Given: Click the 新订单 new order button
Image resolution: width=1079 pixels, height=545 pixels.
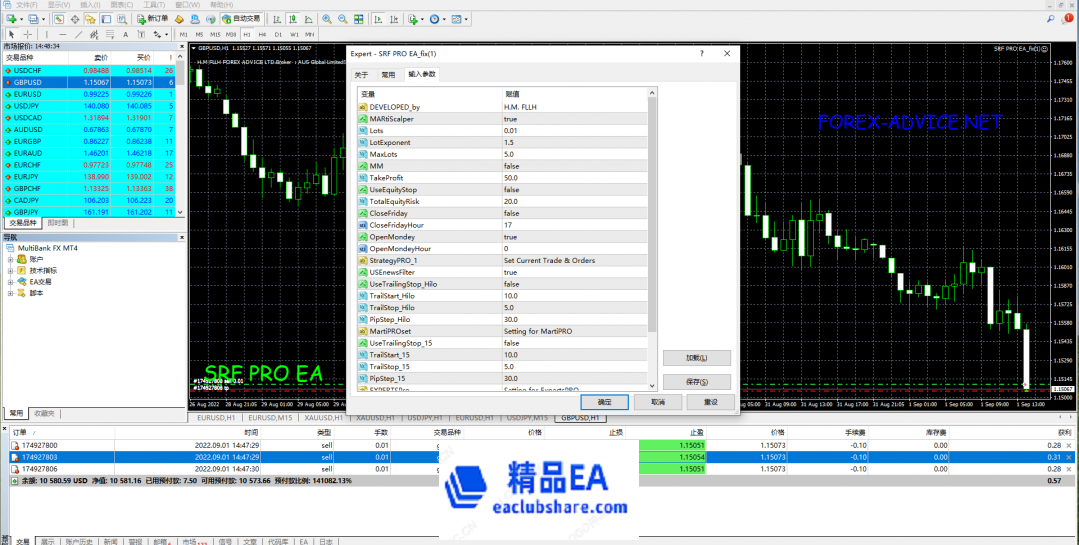Looking at the screenshot, I should point(153,19).
